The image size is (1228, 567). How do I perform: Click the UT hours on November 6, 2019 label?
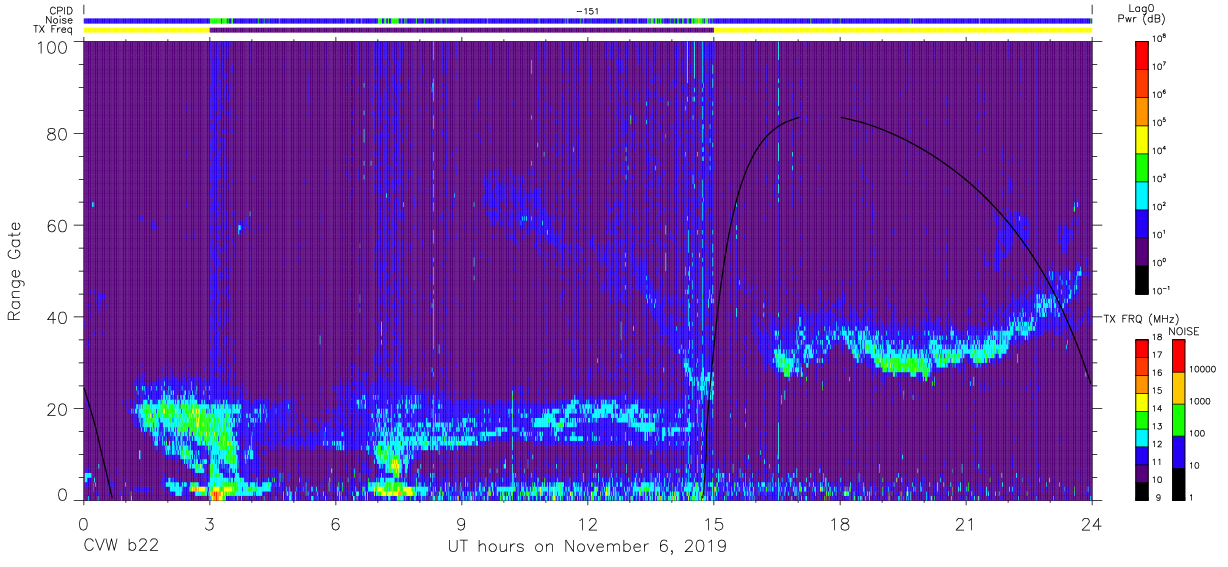[586, 547]
